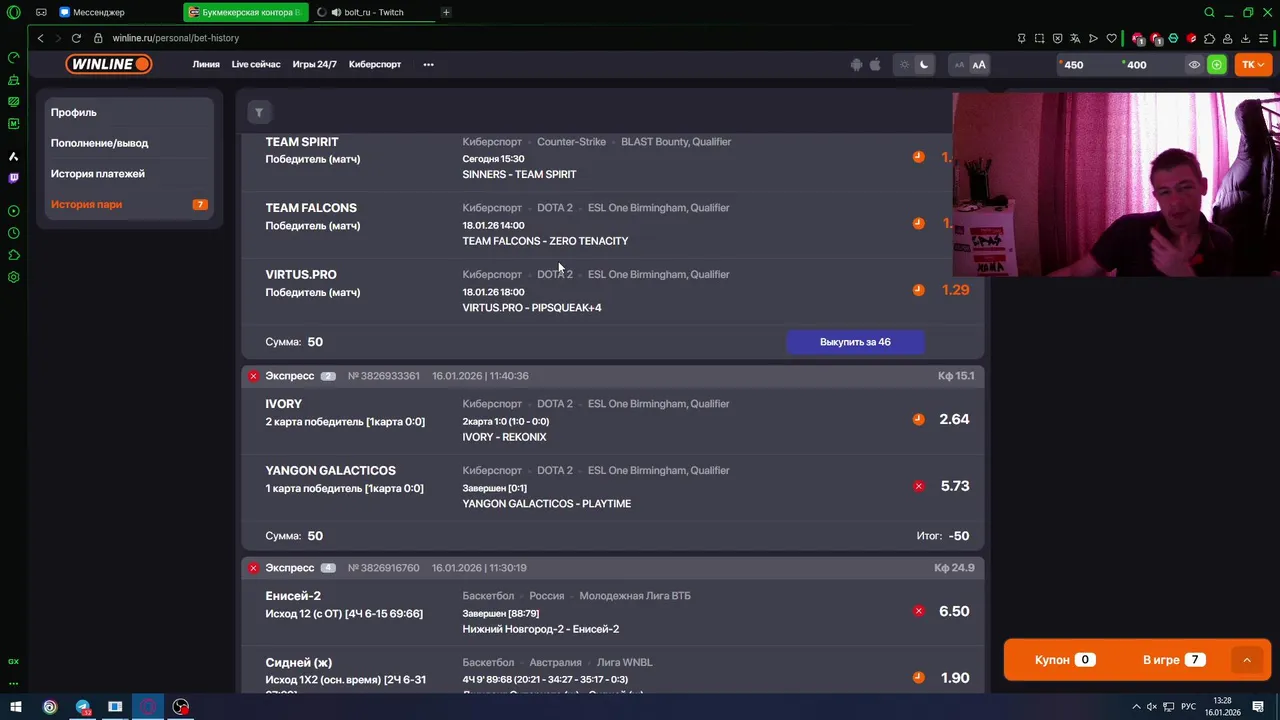
Task: Click the Winline logo
Action: [x=109, y=64]
